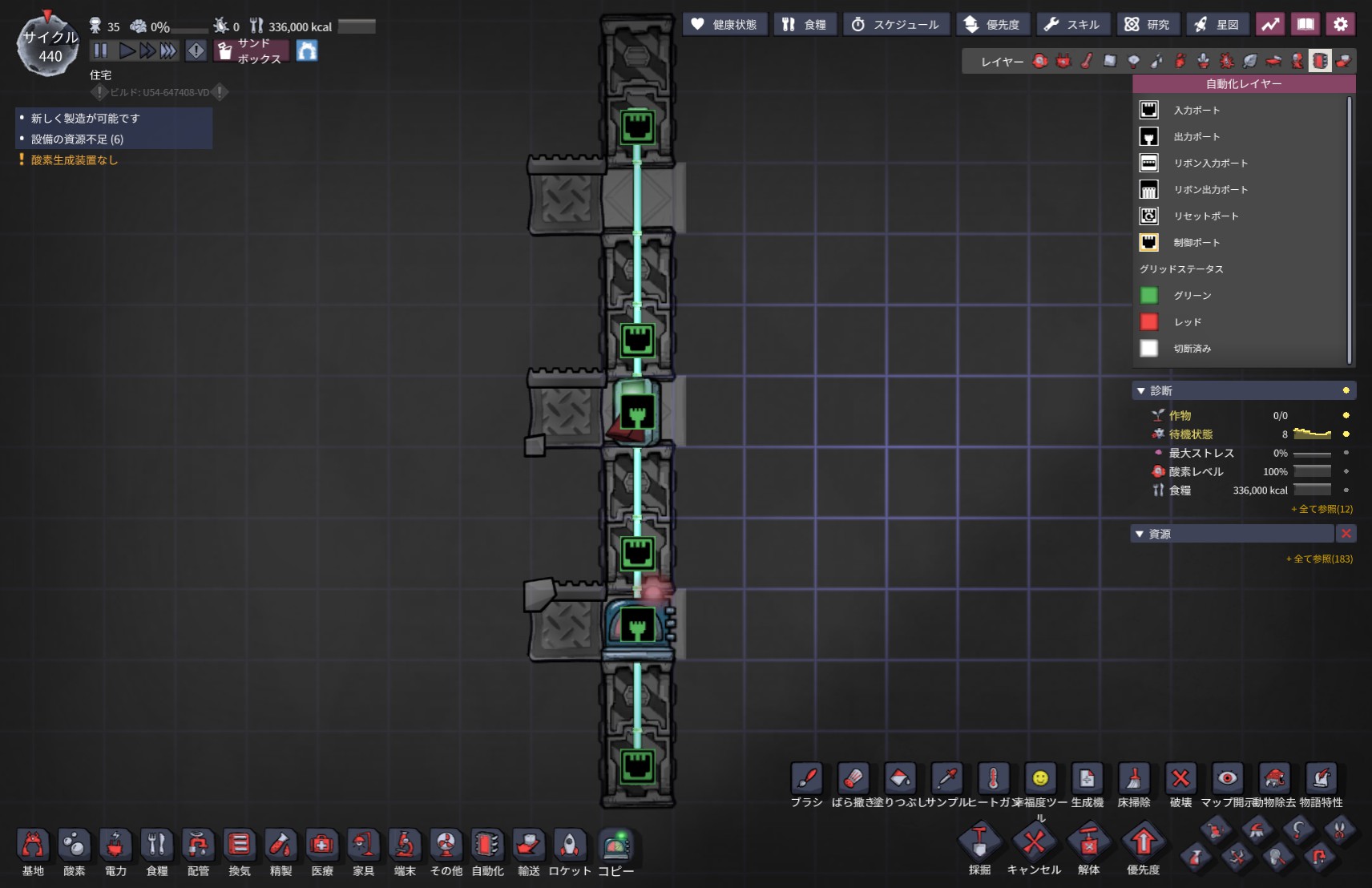Click the 切断済み white status swatch
This screenshot has width=1372, height=888.
click(x=1148, y=348)
